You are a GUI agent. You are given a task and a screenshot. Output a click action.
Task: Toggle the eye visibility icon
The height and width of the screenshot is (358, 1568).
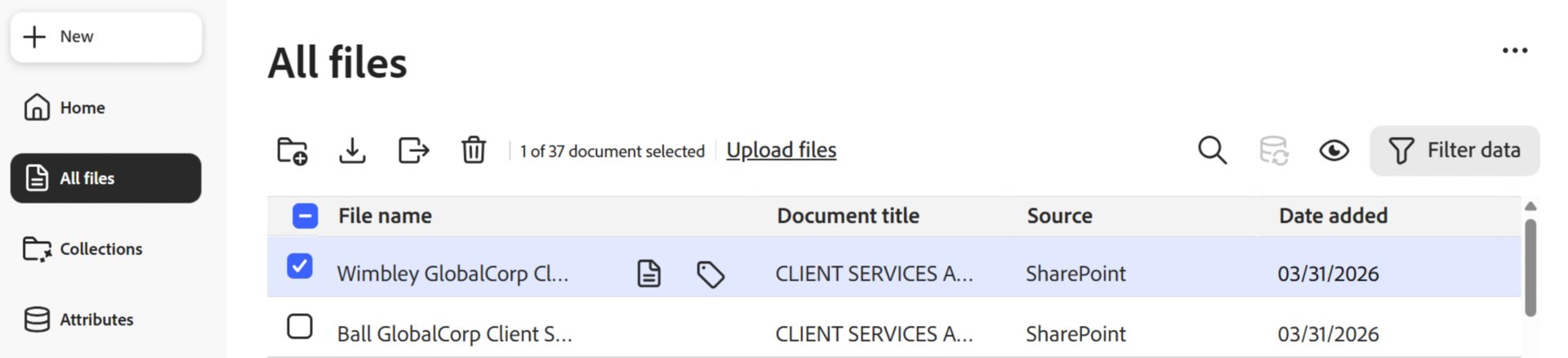point(1334,151)
